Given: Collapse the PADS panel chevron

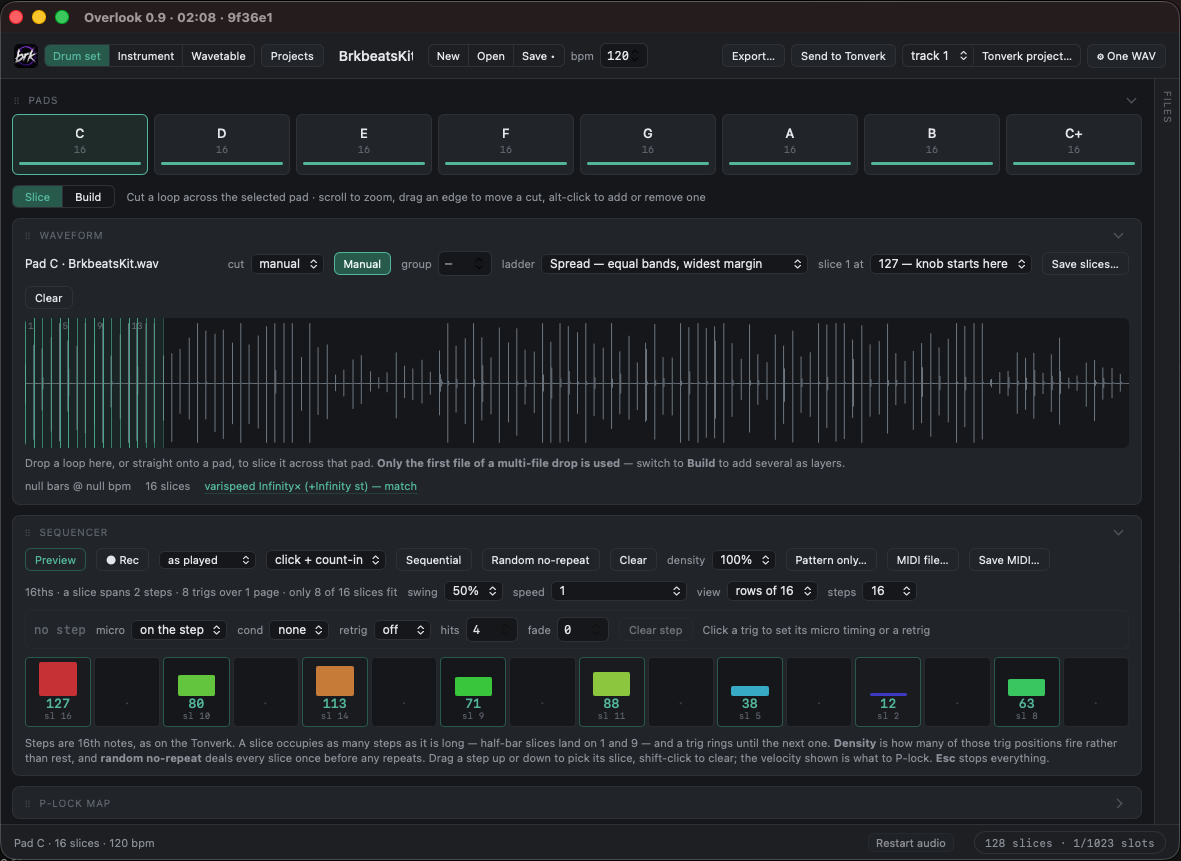Looking at the screenshot, I should (1131, 100).
